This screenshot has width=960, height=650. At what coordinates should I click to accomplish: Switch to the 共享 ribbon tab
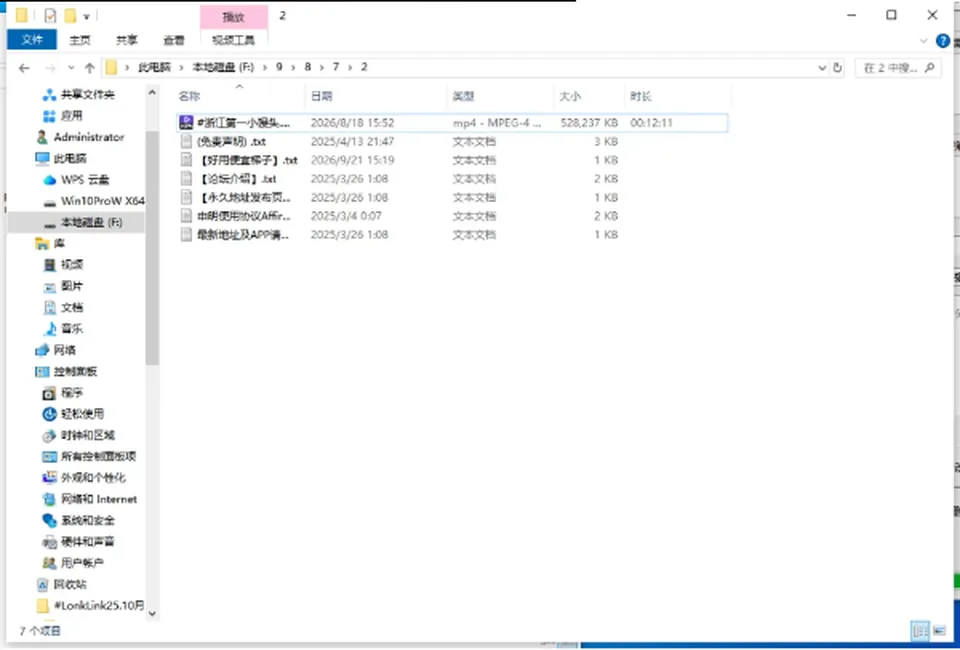[127, 40]
